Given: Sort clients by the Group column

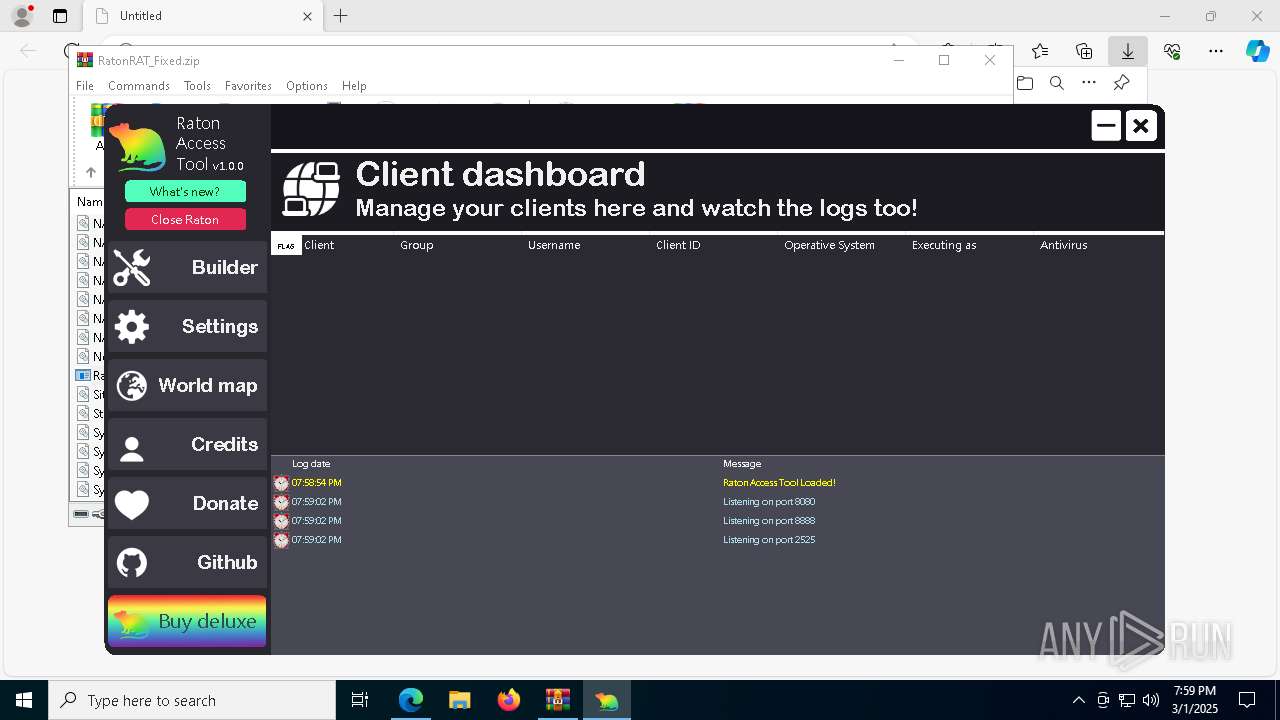Looking at the screenshot, I should pos(417,245).
